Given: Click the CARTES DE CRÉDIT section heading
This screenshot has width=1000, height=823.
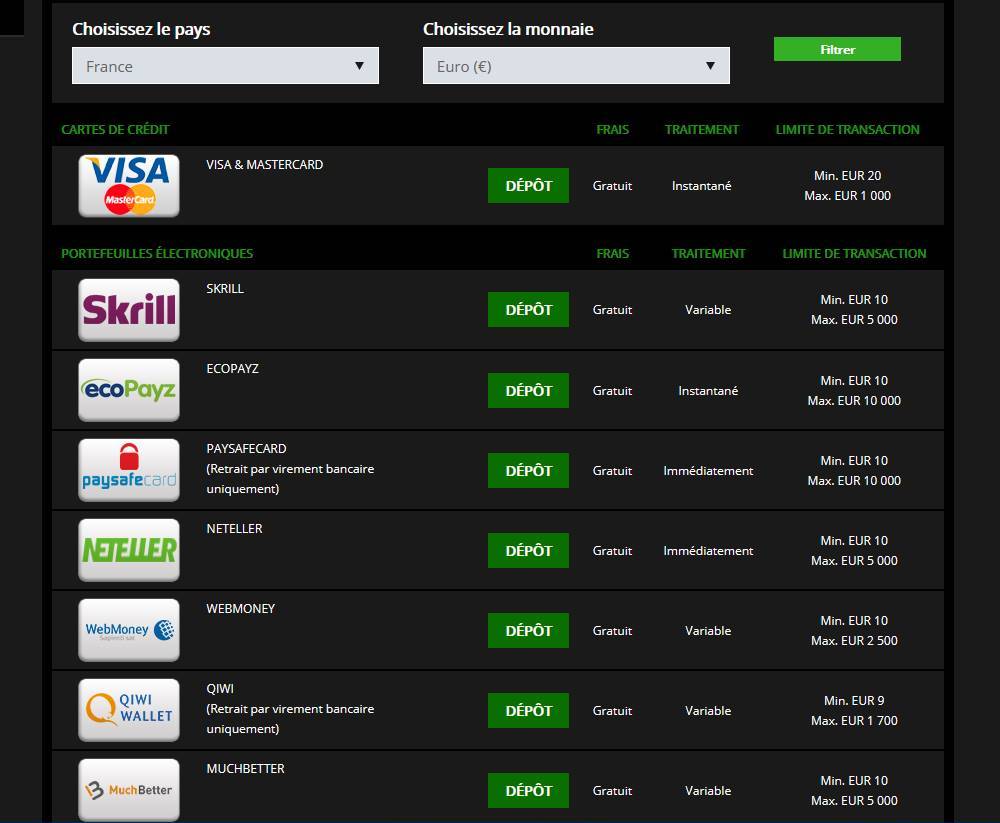Looking at the screenshot, I should [115, 130].
